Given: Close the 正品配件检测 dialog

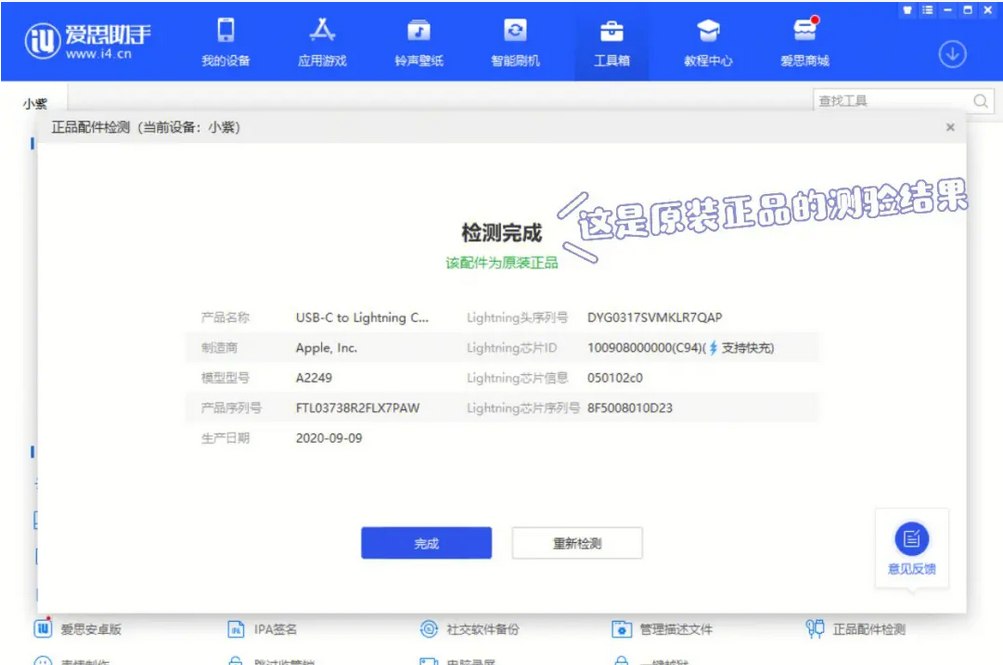Looking at the screenshot, I should [951, 127].
